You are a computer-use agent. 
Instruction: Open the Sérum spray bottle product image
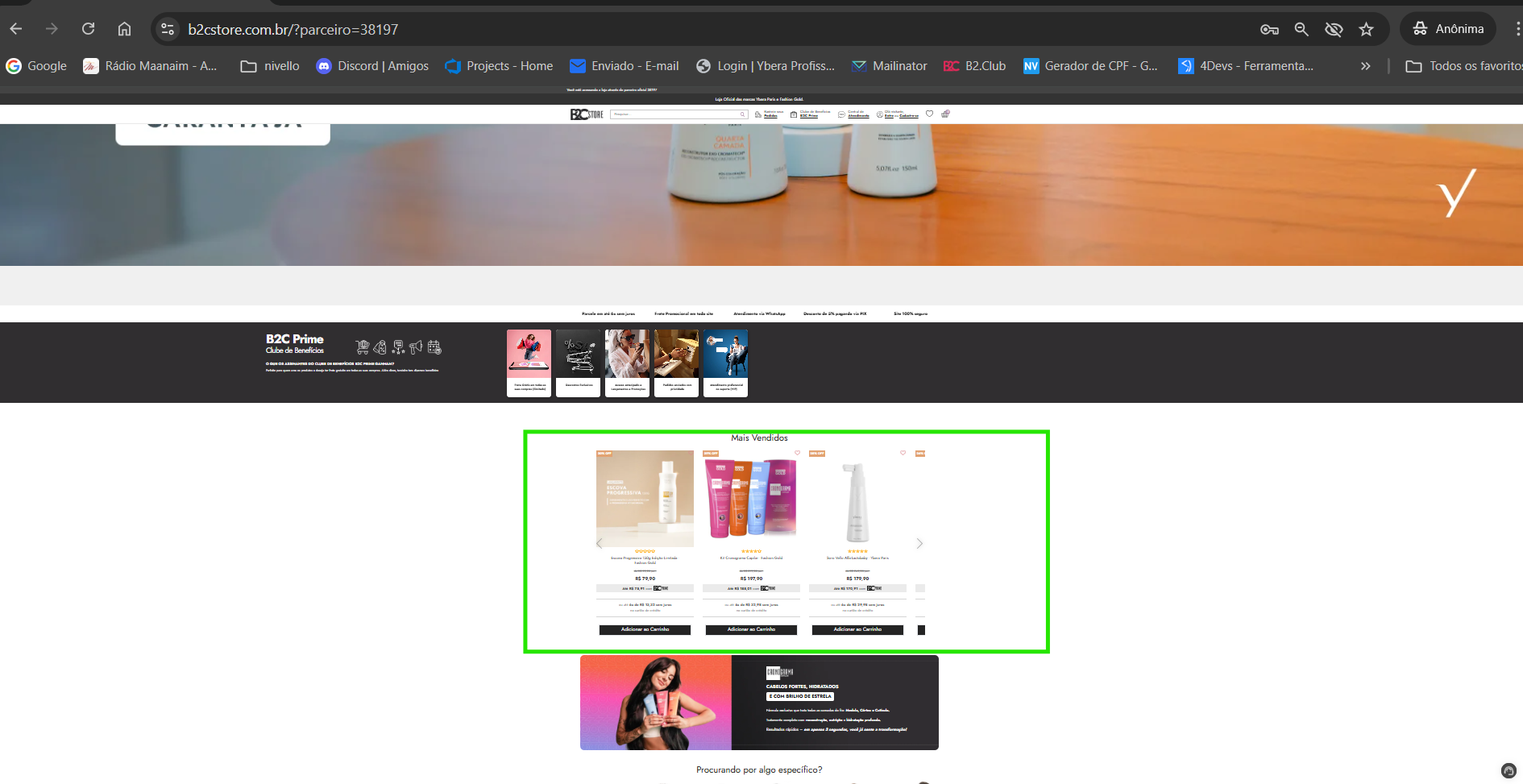[x=857, y=499]
